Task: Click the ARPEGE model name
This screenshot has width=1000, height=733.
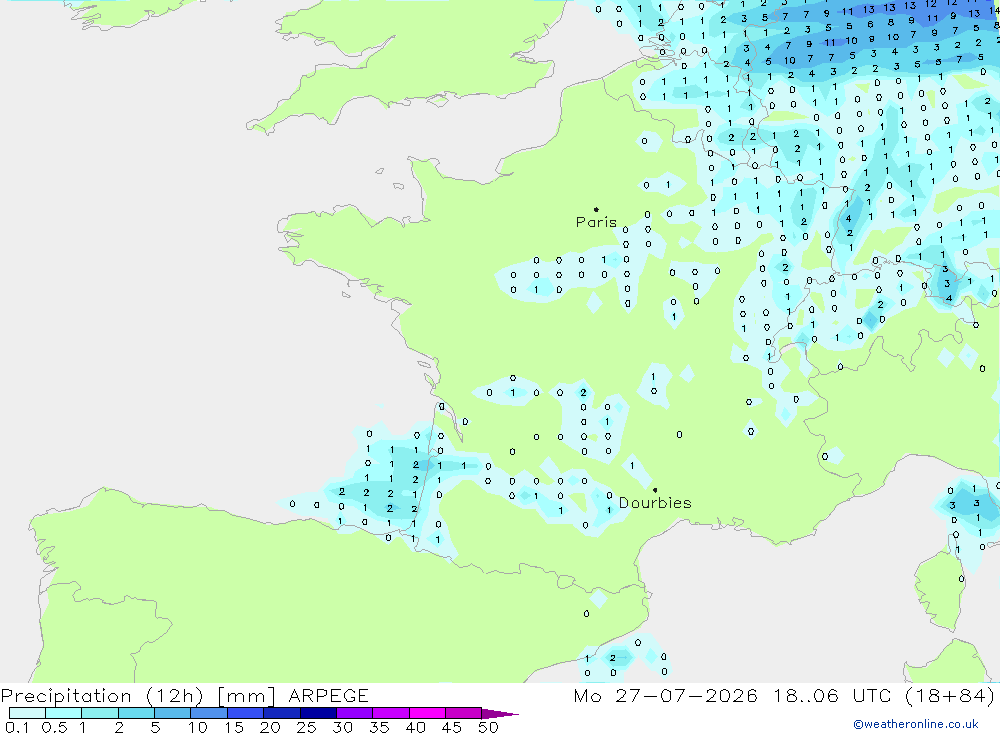Action: tap(328, 696)
